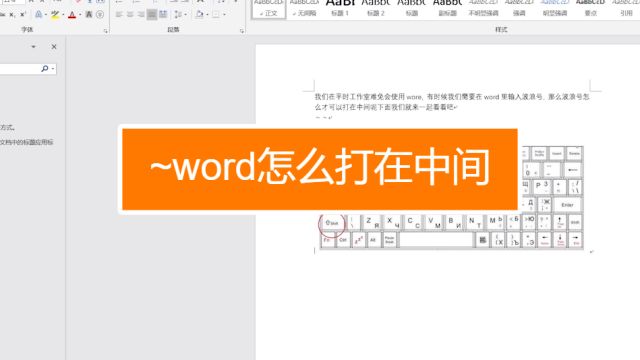Insert an enclosed character
This screenshot has width=640, height=360.
(x=100, y=15)
